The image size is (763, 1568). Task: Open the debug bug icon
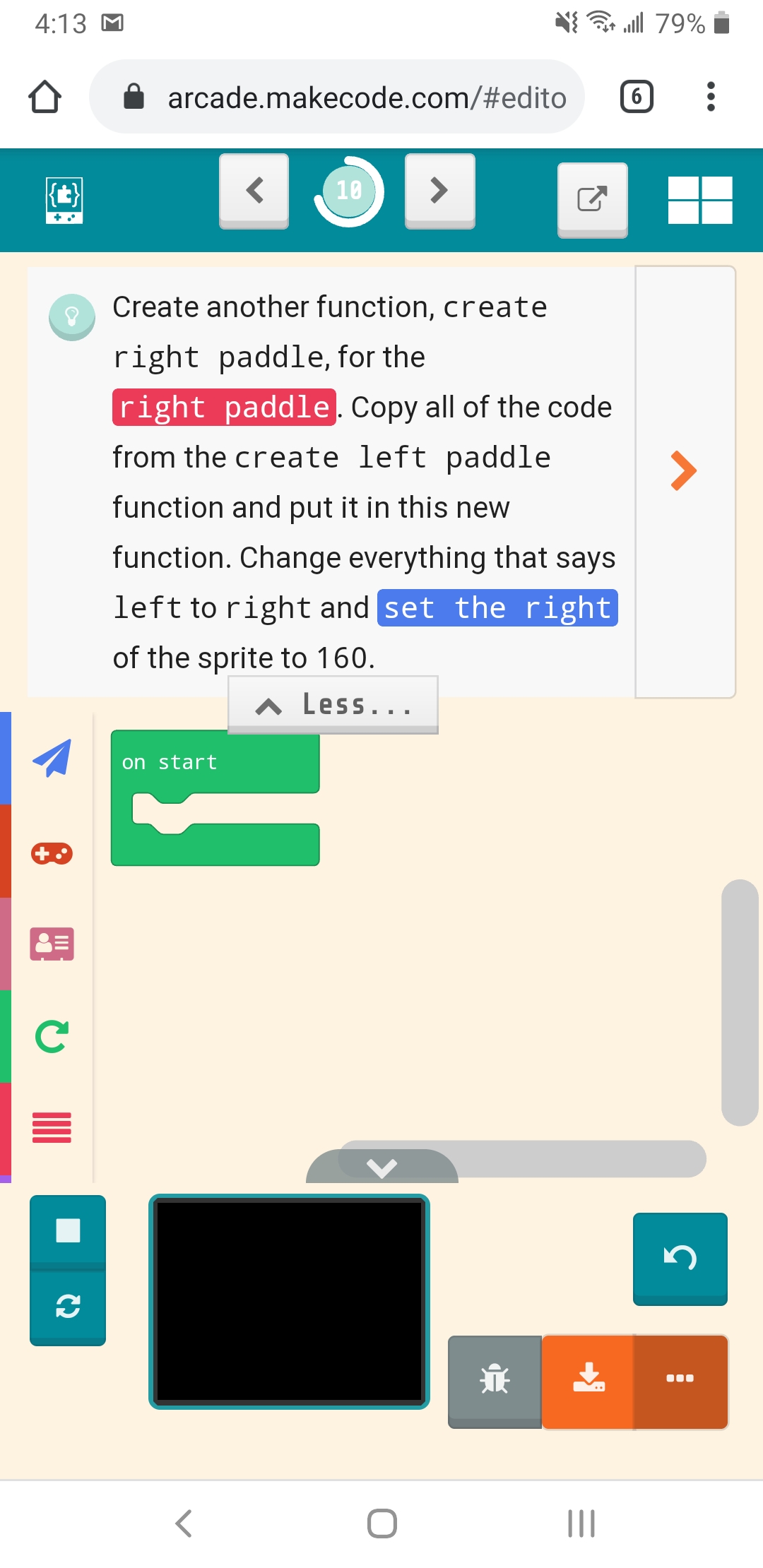pos(495,1377)
